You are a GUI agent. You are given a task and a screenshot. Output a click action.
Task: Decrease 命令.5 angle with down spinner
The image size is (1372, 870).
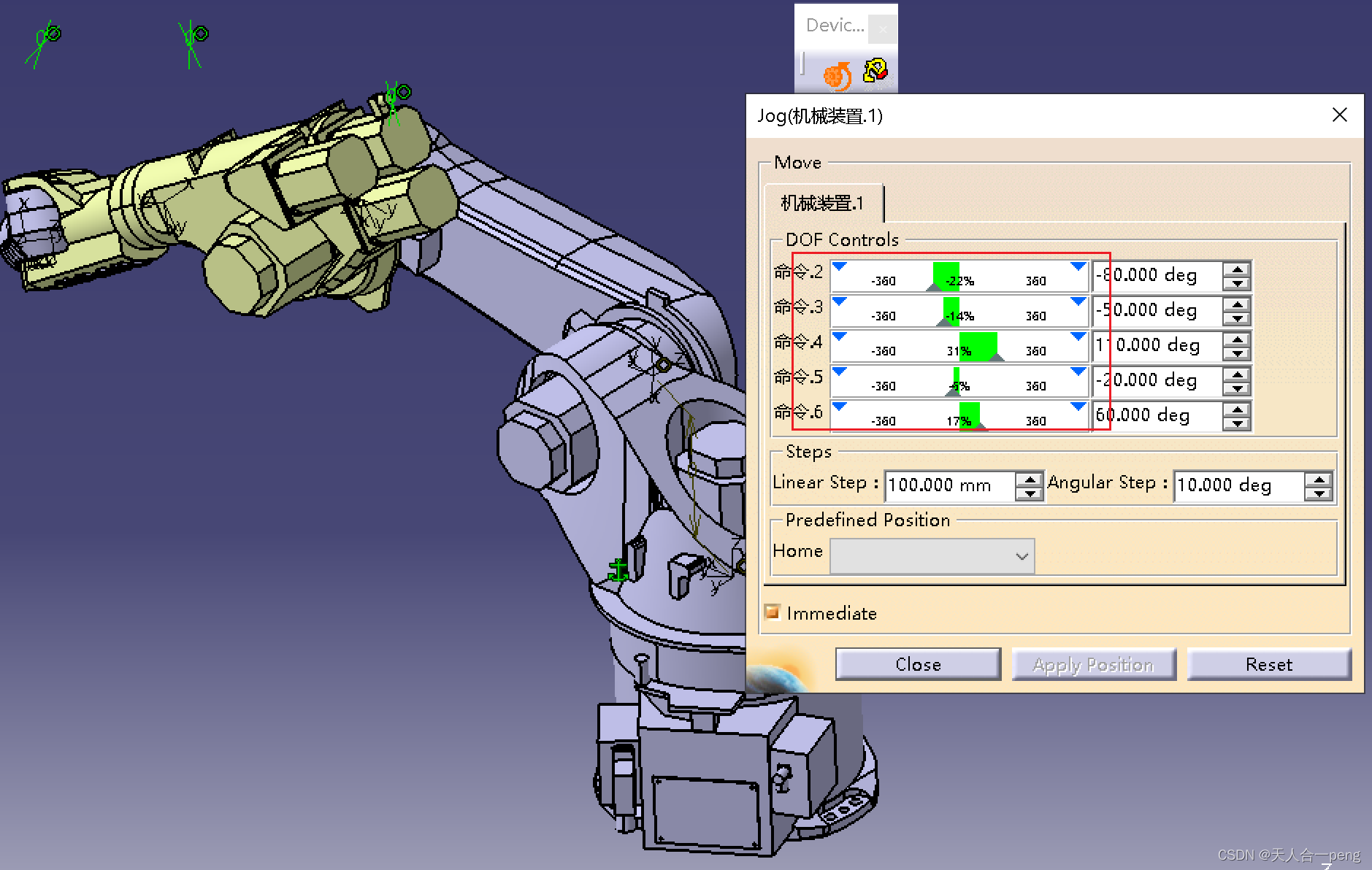pyautogui.click(x=1237, y=389)
